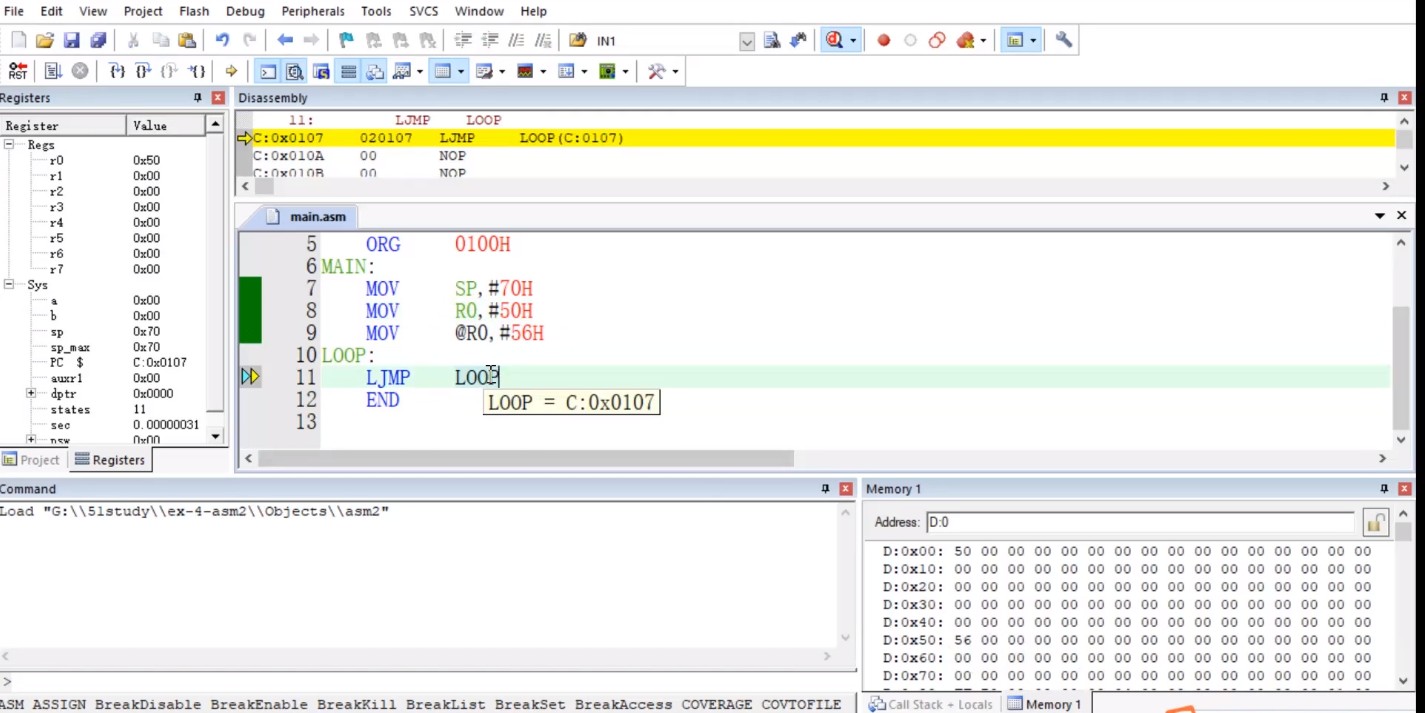This screenshot has width=1425, height=713.
Task: Select the main.asm editor tab
Action: pyautogui.click(x=308, y=216)
